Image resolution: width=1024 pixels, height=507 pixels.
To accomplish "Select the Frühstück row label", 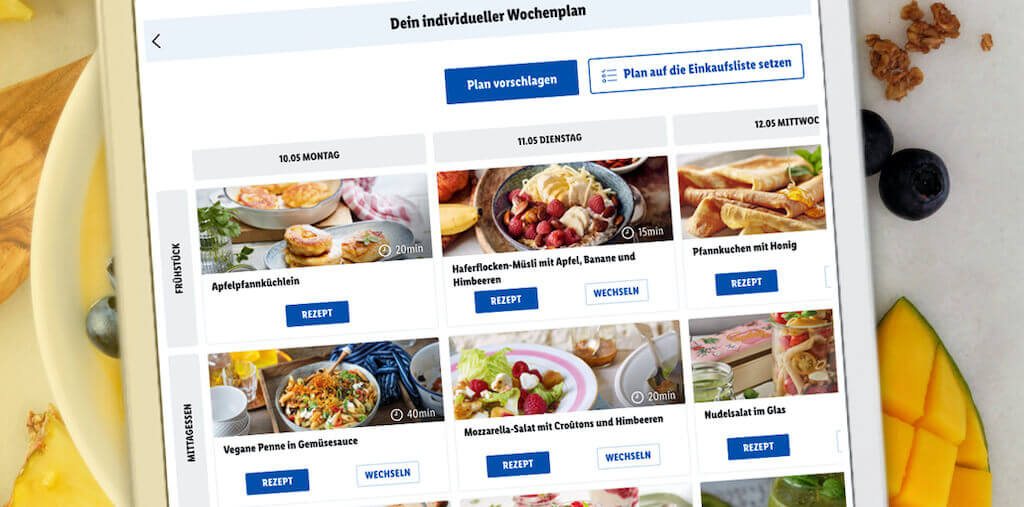I will click(178, 268).
